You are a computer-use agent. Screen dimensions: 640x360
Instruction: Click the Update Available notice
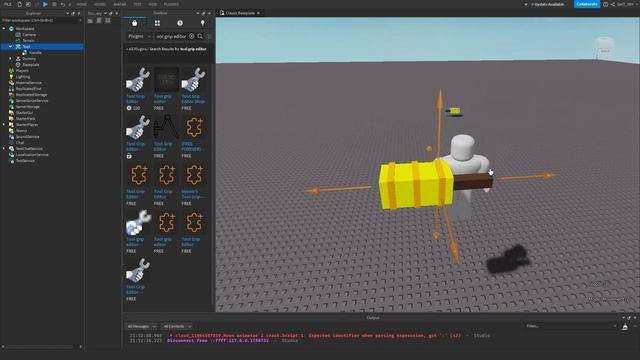point(547,4)
